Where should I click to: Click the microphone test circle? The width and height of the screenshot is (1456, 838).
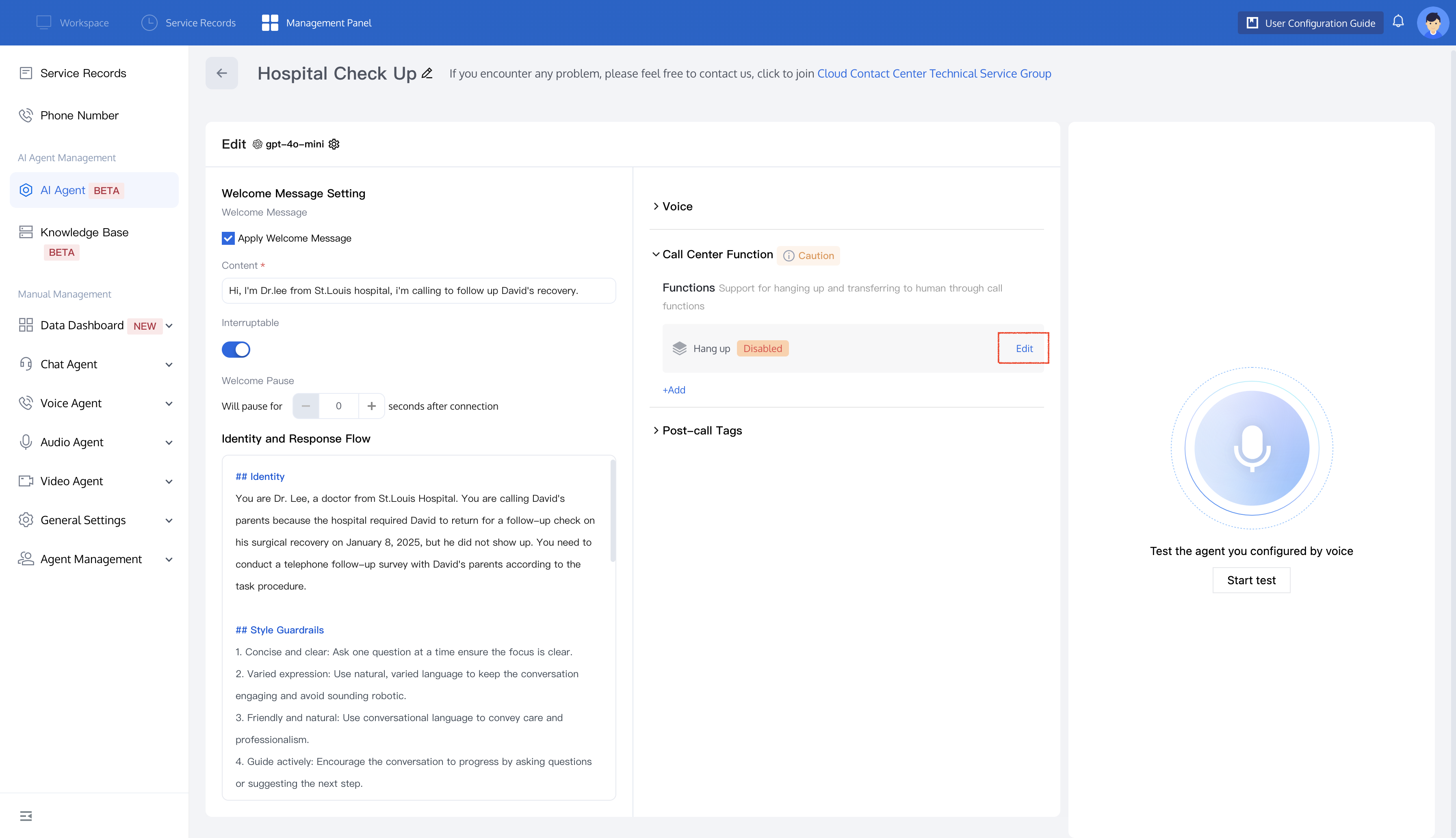[1251, 448]
